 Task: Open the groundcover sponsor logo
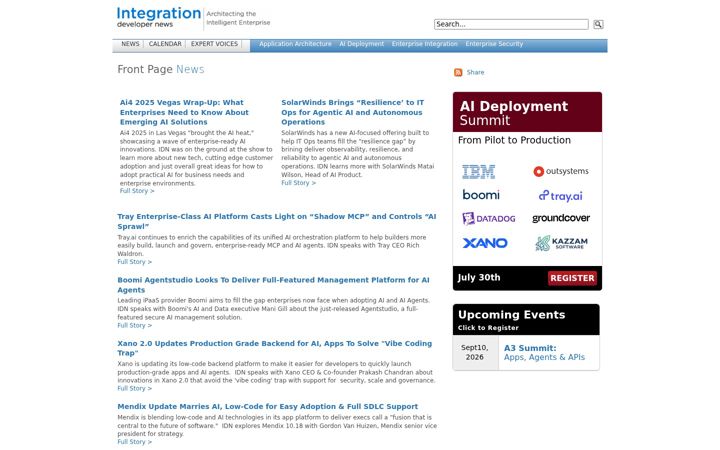click(x=561, y=218)
